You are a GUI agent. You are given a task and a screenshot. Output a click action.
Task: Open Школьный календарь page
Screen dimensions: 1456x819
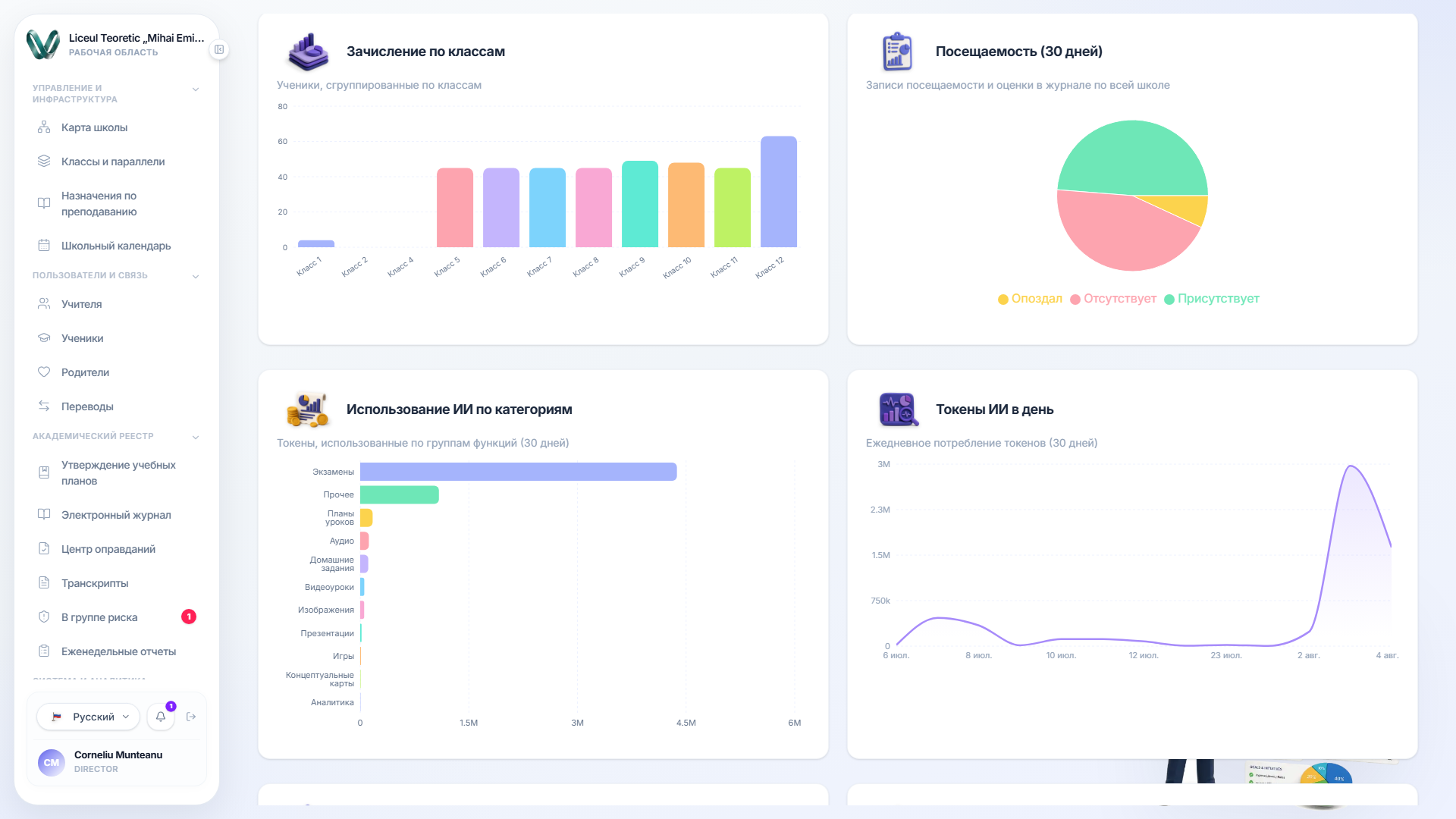pos(117,246)
